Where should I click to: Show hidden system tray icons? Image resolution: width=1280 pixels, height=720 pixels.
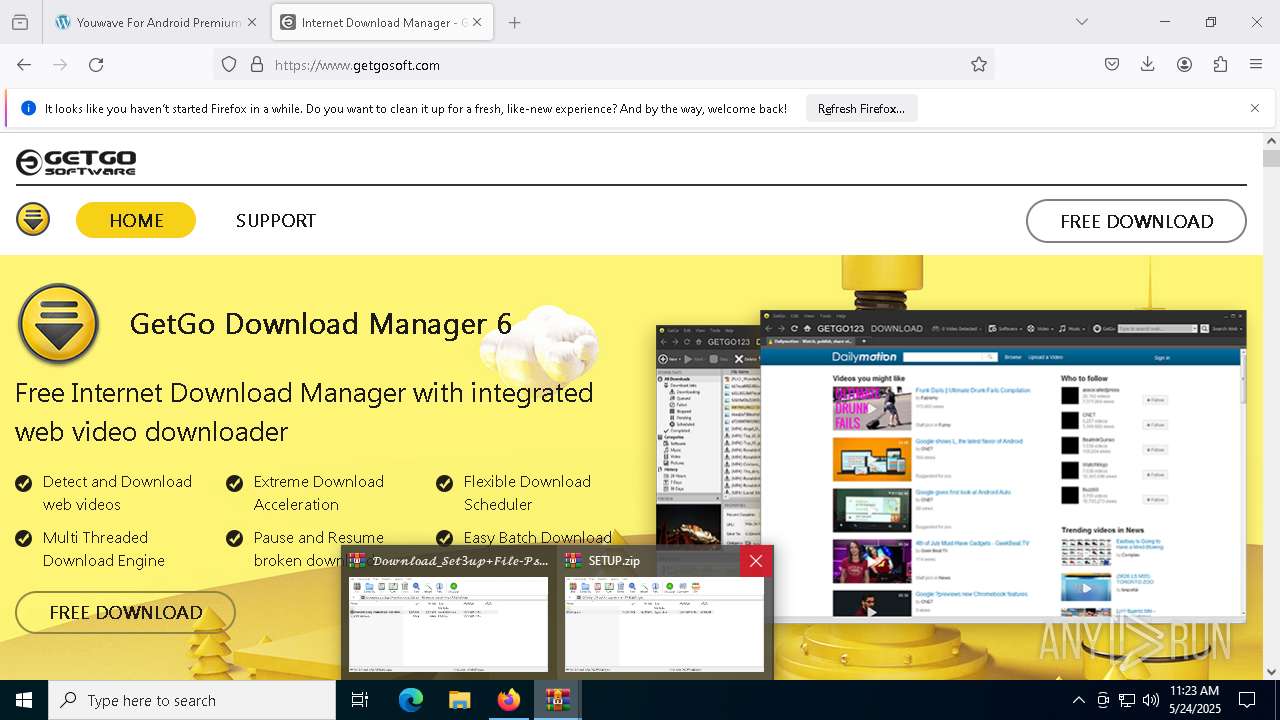(x=1078, y=700)
